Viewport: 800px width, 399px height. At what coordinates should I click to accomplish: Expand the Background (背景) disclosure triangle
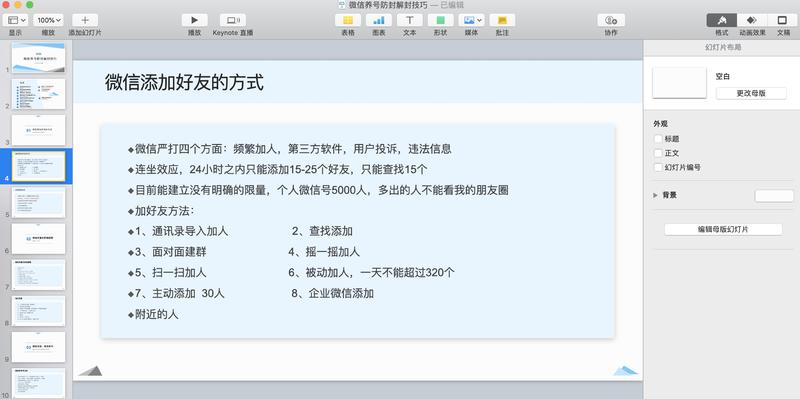656,195
